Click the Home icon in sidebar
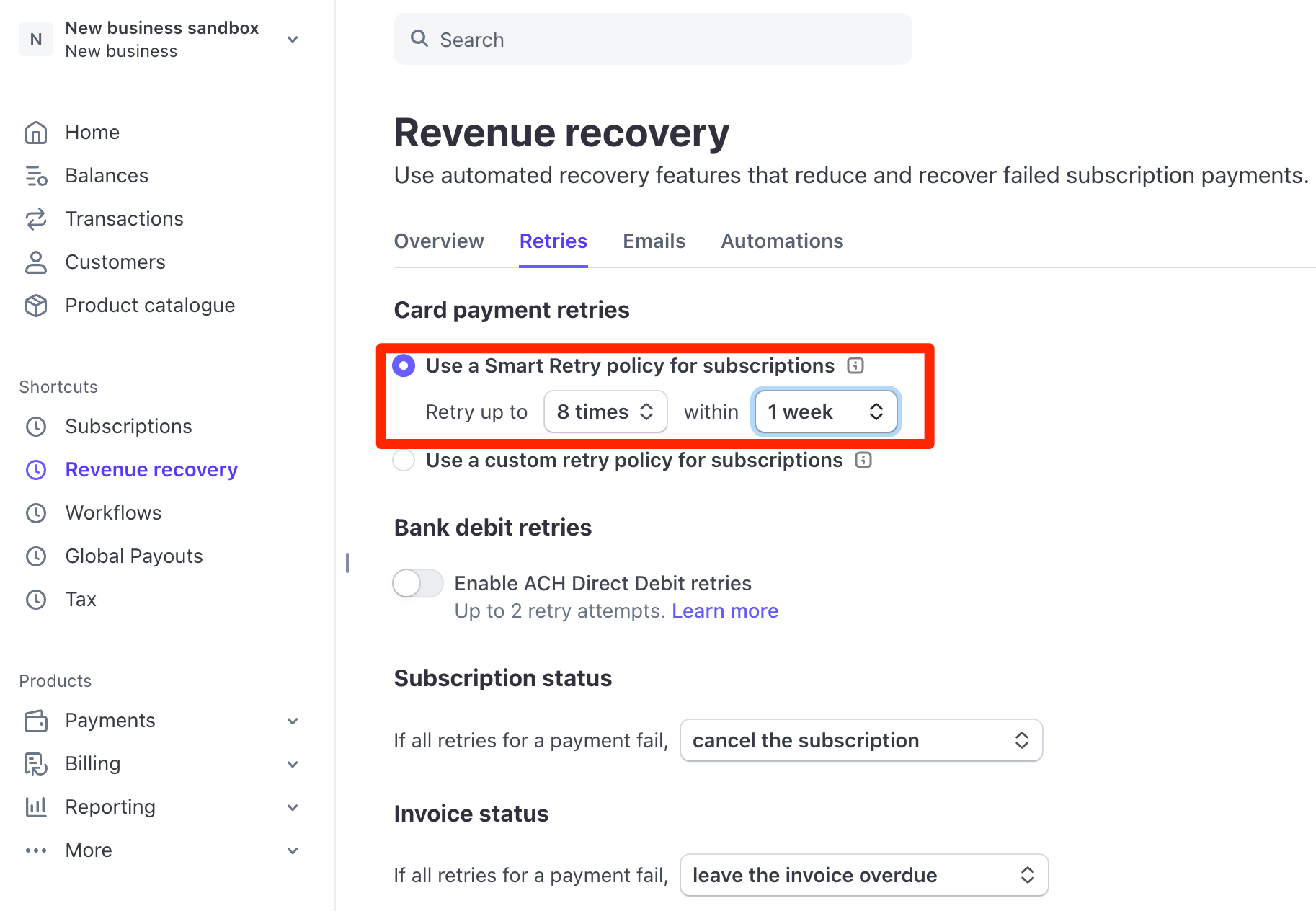This screenshot has width=1316, height=911. [36, 133]
